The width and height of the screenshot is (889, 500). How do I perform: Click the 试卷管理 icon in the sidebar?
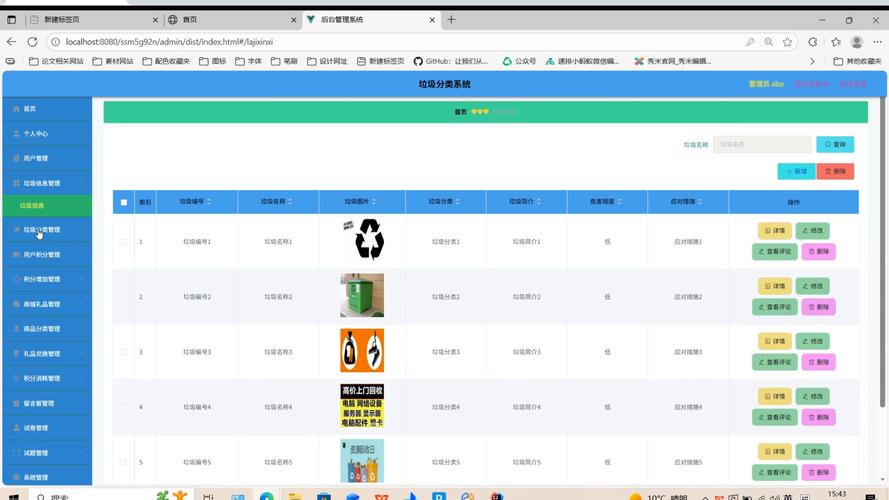click(x=16, y=428)
